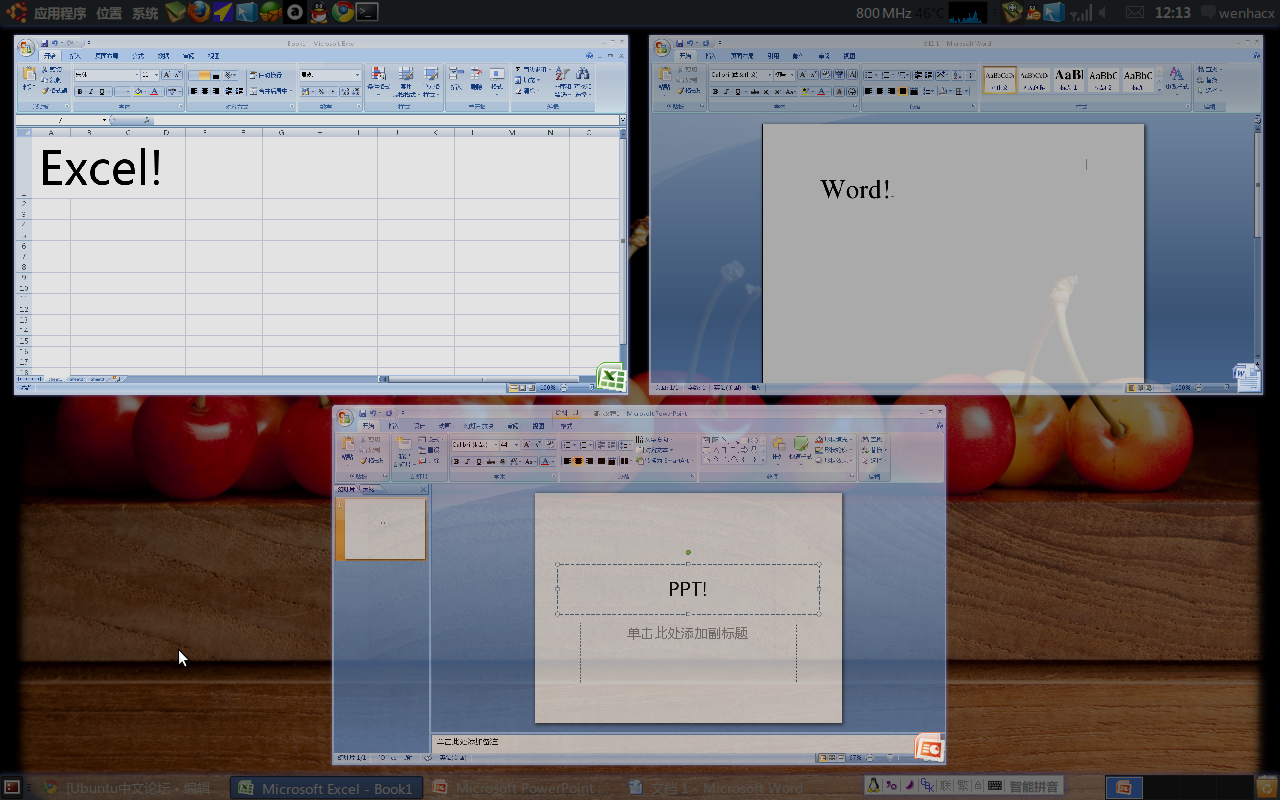Click 智能拼音 on the input method bar
1280x800 pixels.
click(x=1033, y=786)
